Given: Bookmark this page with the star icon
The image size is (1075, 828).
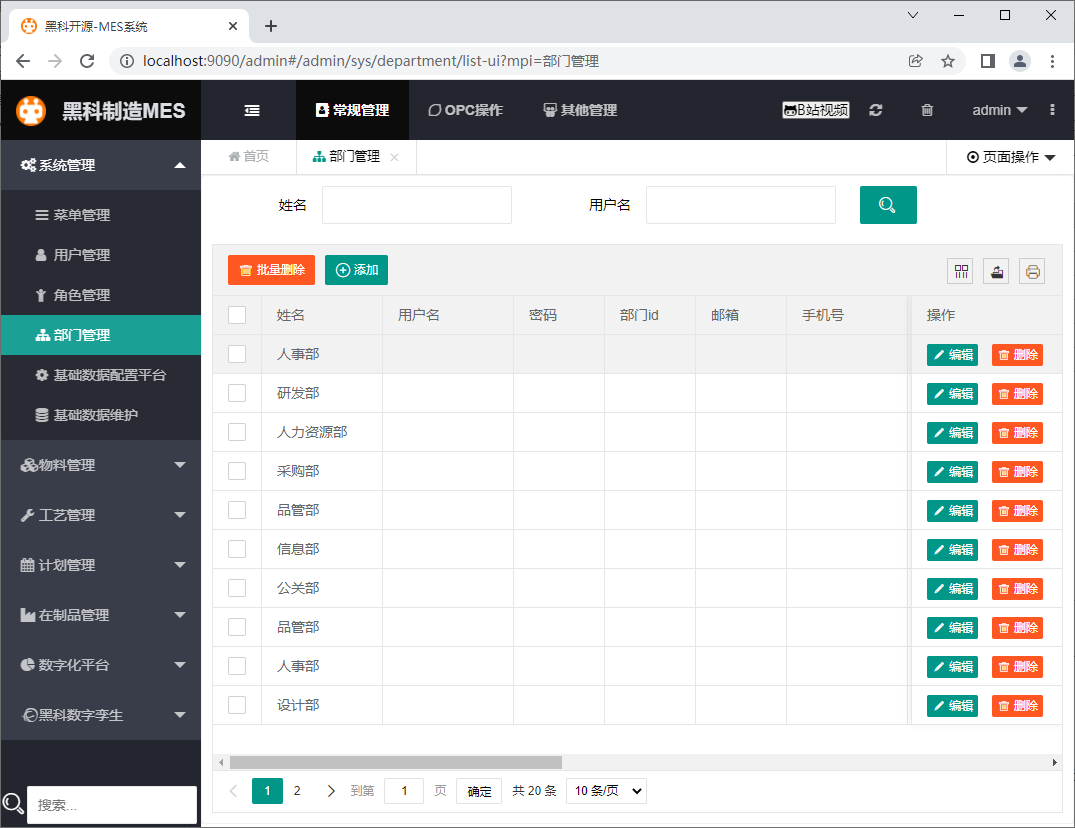Looking at the screenshot, I should tap(947, 61).
